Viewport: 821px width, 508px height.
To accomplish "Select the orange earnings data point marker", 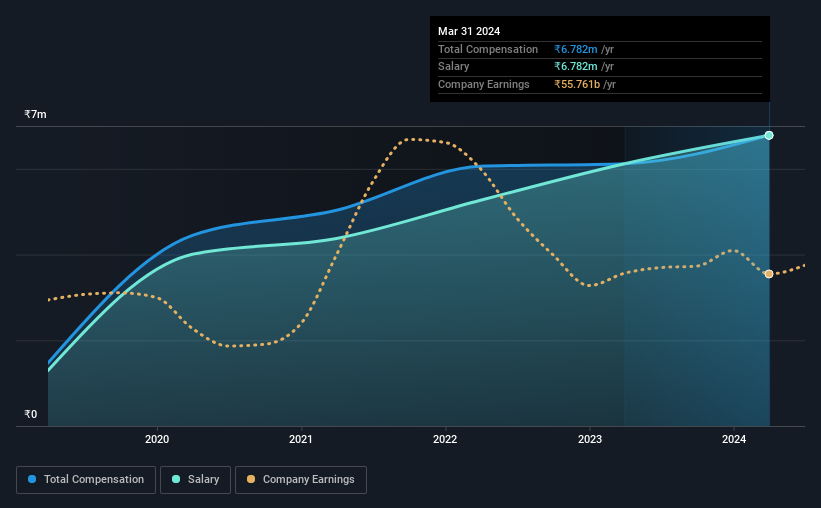I will click(769, 274).
